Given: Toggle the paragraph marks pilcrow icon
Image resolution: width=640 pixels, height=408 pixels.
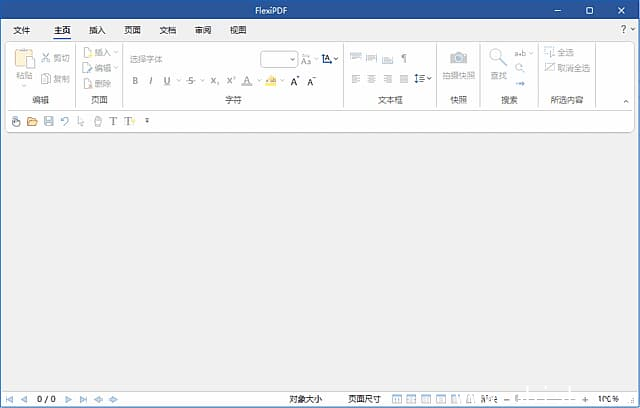Looking at the screenshot, I should coord(404,58).
